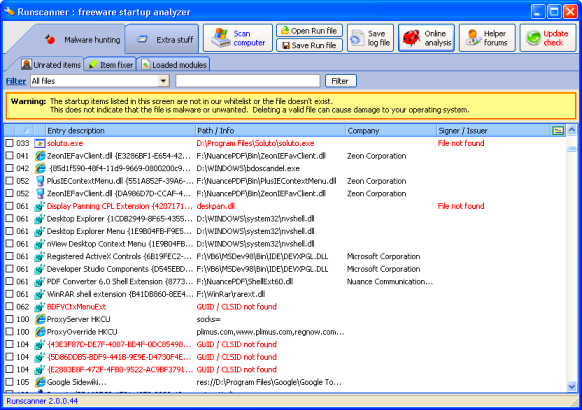582x410 pixels.
Task: Sort by the Company column header
Action: [391, 131]
